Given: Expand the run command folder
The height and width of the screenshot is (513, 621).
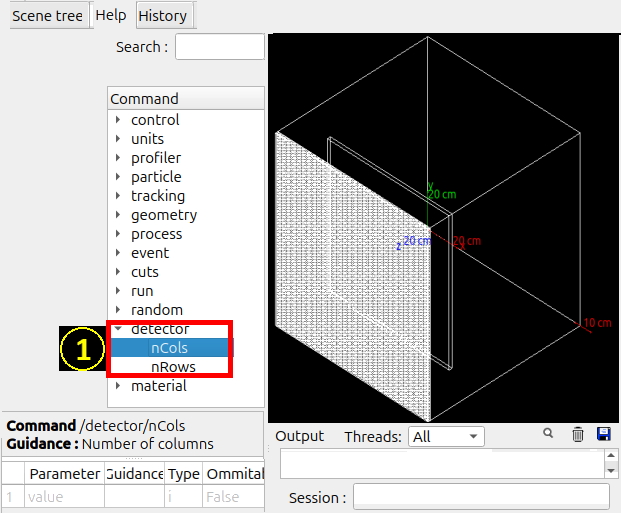Looking at the screenshot, I should 118,290.
